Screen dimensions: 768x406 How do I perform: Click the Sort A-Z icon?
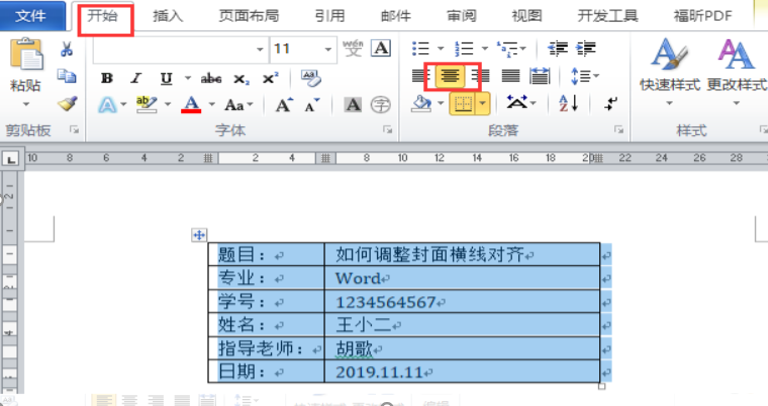point(569,103)
